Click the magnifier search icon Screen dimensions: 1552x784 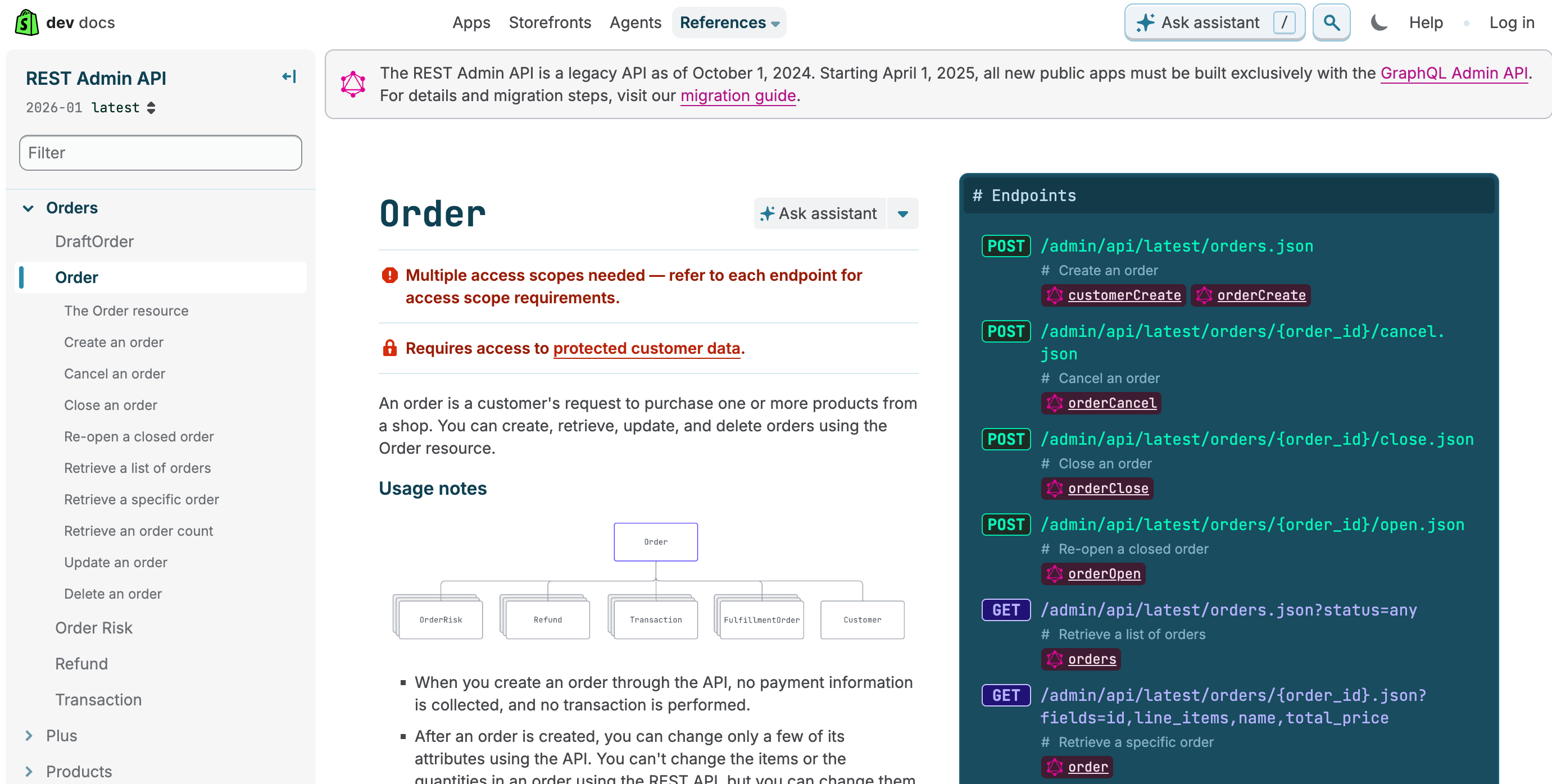1331,23
